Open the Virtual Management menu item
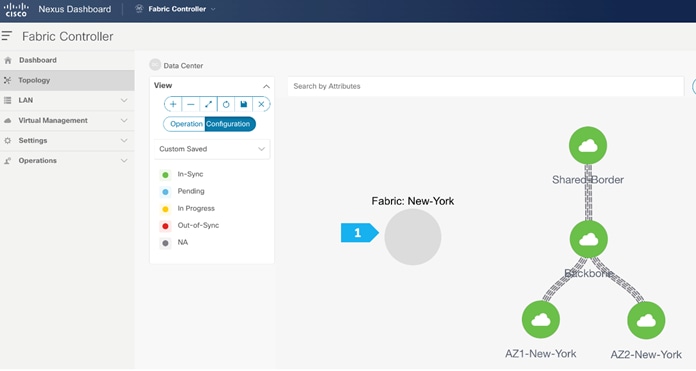696x371 pixels. pos(67,121)
